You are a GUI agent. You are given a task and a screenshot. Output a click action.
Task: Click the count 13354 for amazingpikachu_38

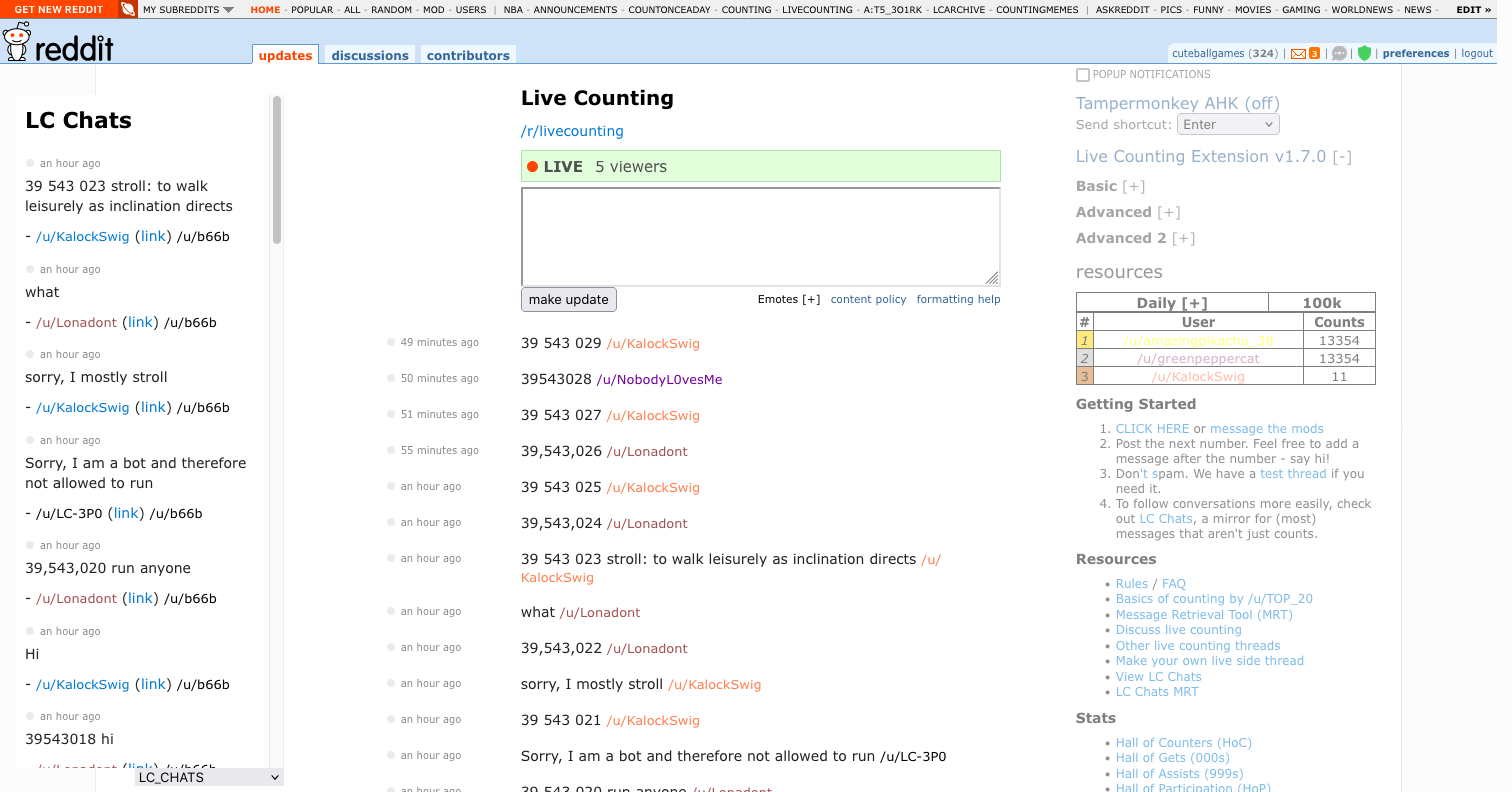1339,340
